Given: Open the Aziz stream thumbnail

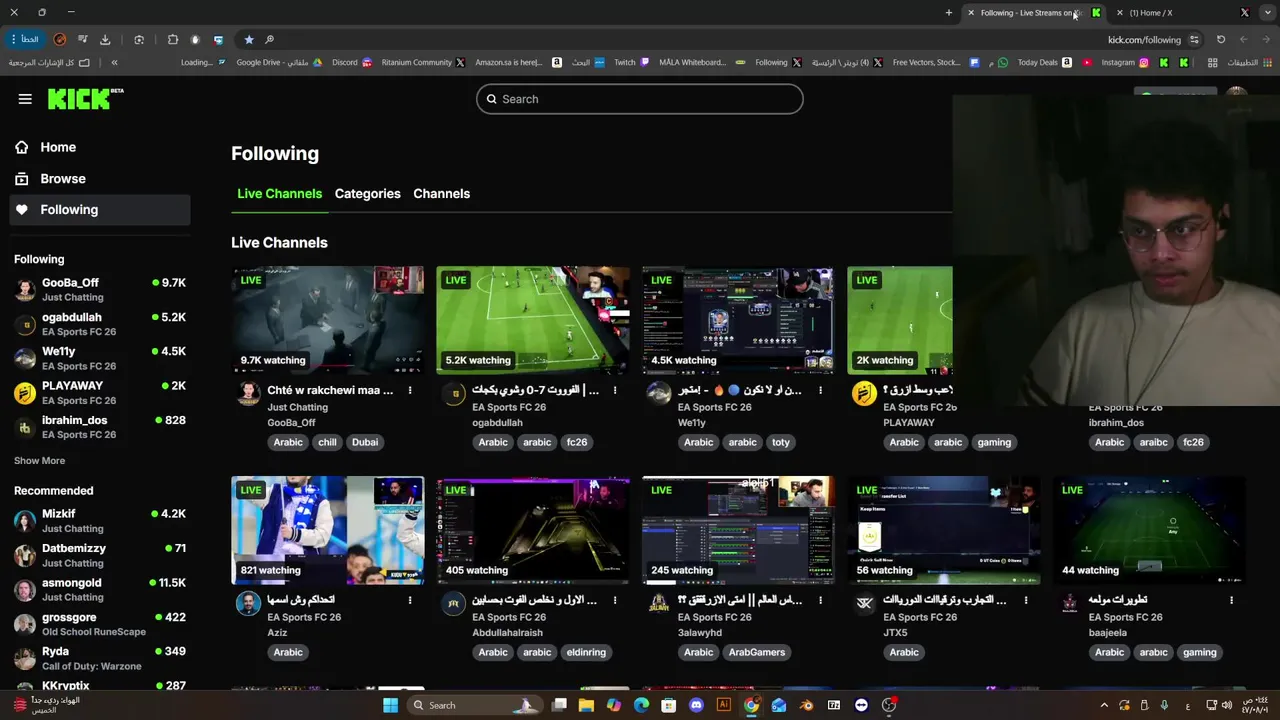Looking at the screenshot, I should coord(327,530).
